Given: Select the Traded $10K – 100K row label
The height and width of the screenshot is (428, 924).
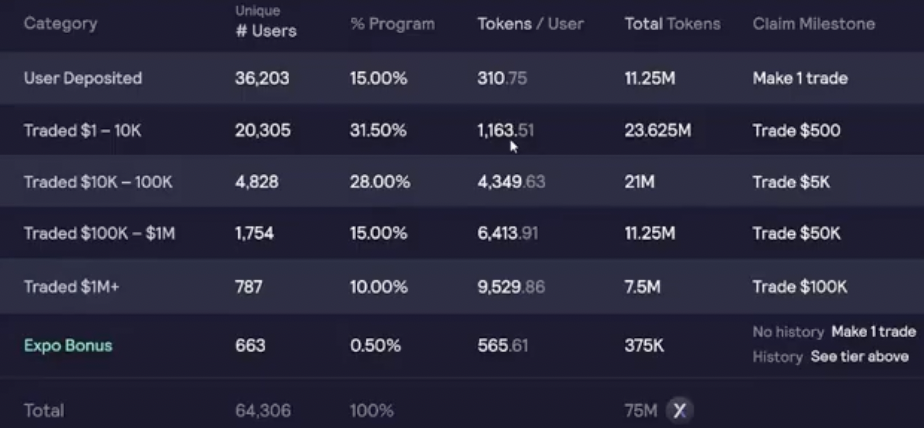Looking at the screenshot, I should [x=98, y=182].
